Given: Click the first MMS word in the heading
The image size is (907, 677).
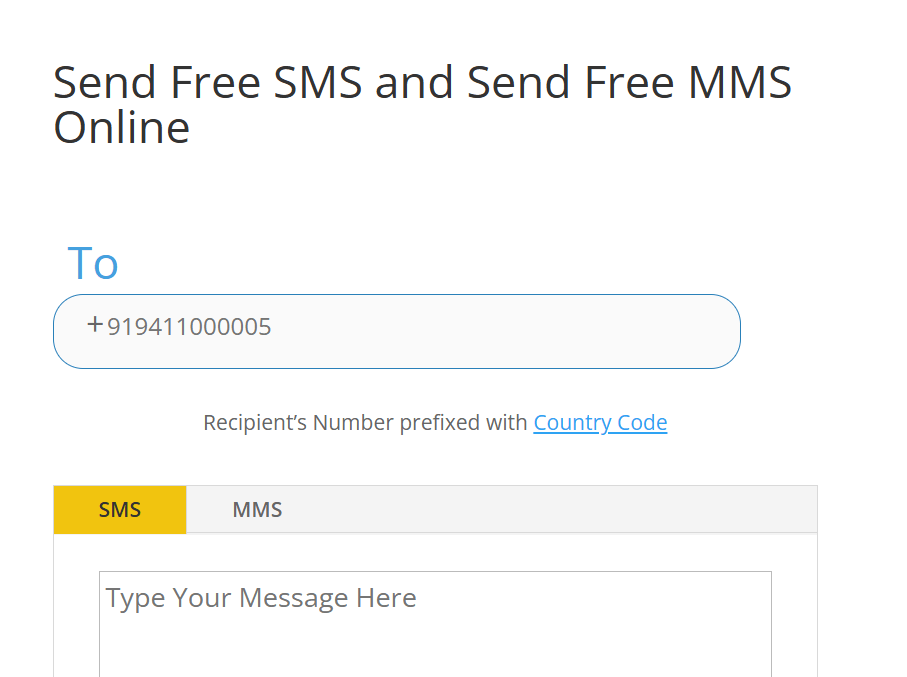Looking at the screenshot, I should coord(741,83).
